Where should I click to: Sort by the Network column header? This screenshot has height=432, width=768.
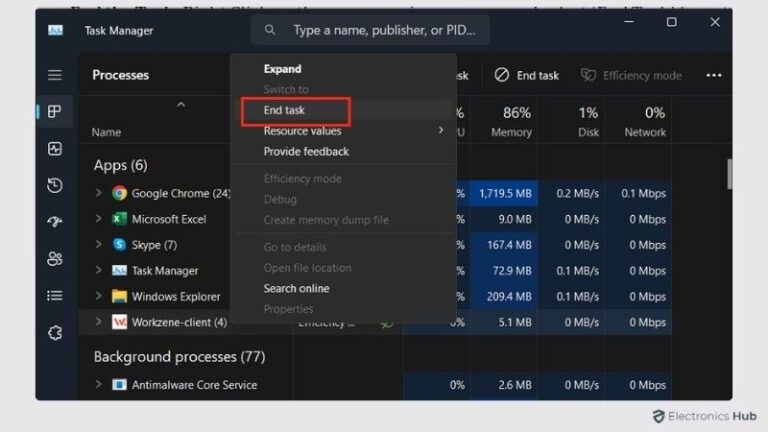click(x=645, y=132)
